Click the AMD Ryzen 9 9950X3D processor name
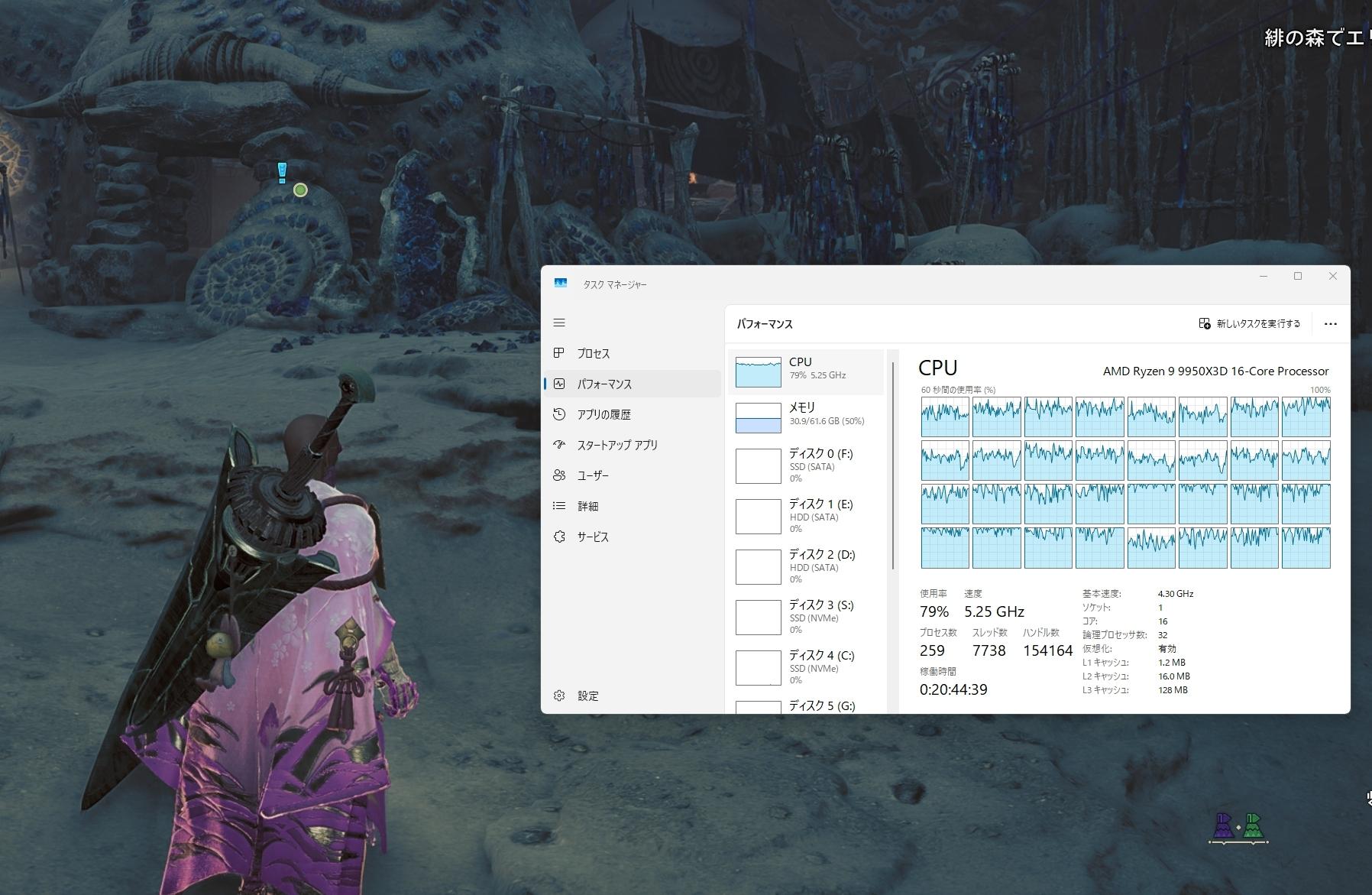 tap(1216, 371)
